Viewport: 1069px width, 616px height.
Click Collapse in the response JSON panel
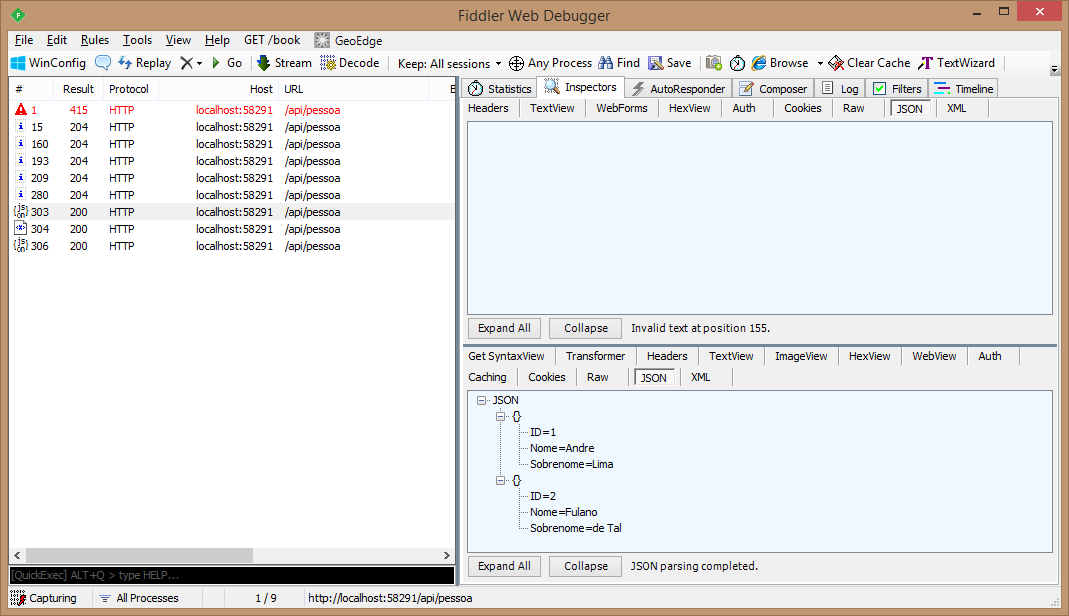click(x=586, y=566)
